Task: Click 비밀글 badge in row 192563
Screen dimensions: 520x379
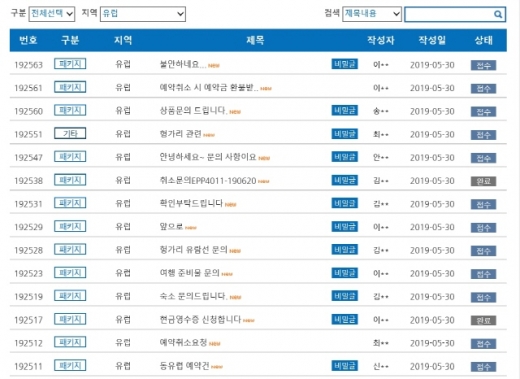Action: coord(345,64)
